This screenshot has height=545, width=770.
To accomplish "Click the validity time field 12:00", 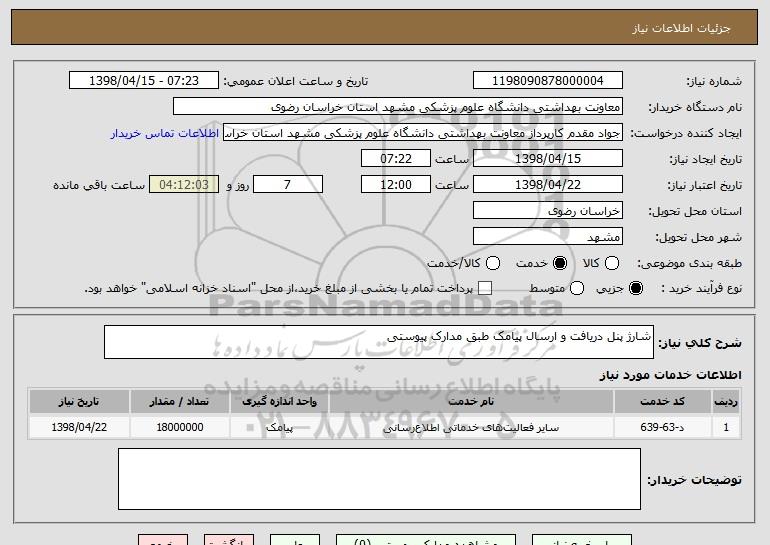I will tap(396, 185).
